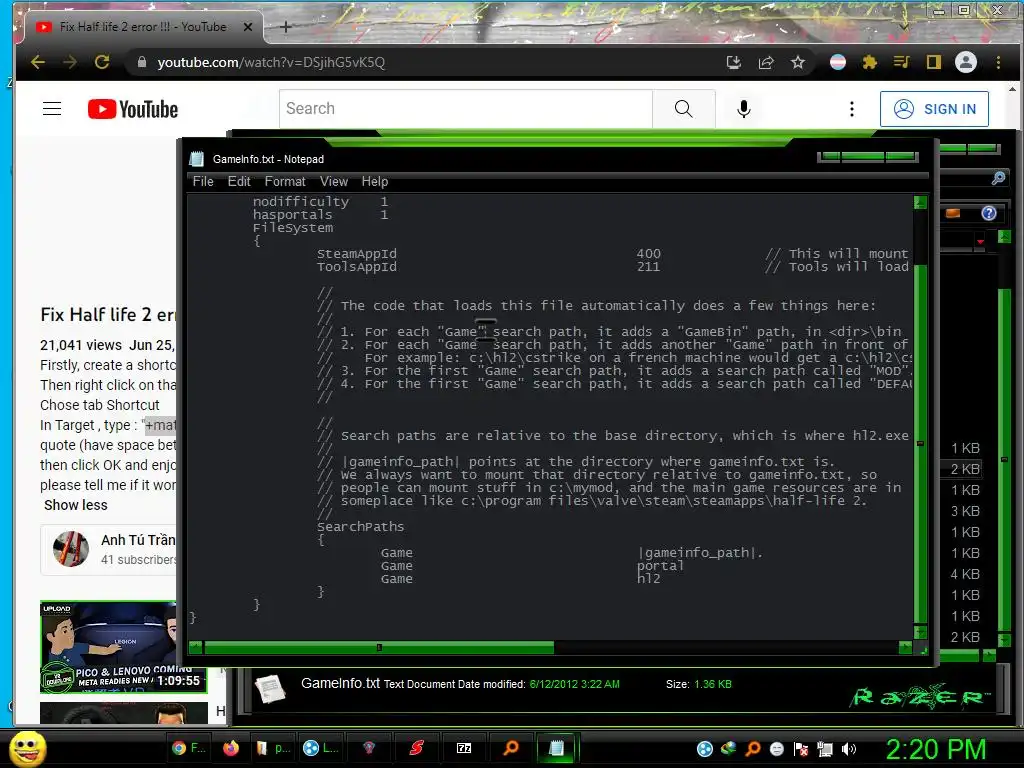The image size is (1024, 768).
Task: Toggle Chrome side panel icon
Action: coord(933,63)
